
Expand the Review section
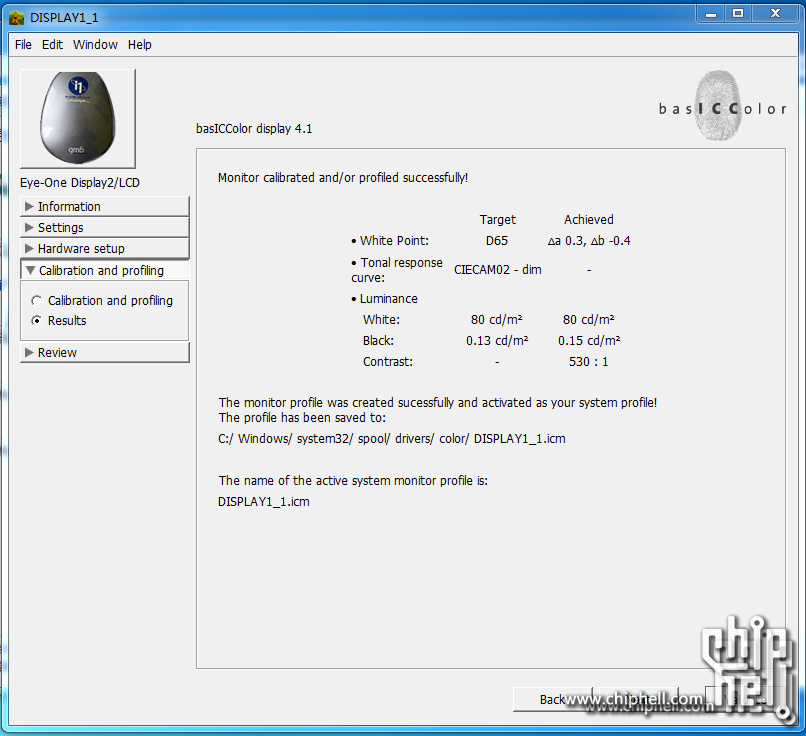(x=104, y=353)
